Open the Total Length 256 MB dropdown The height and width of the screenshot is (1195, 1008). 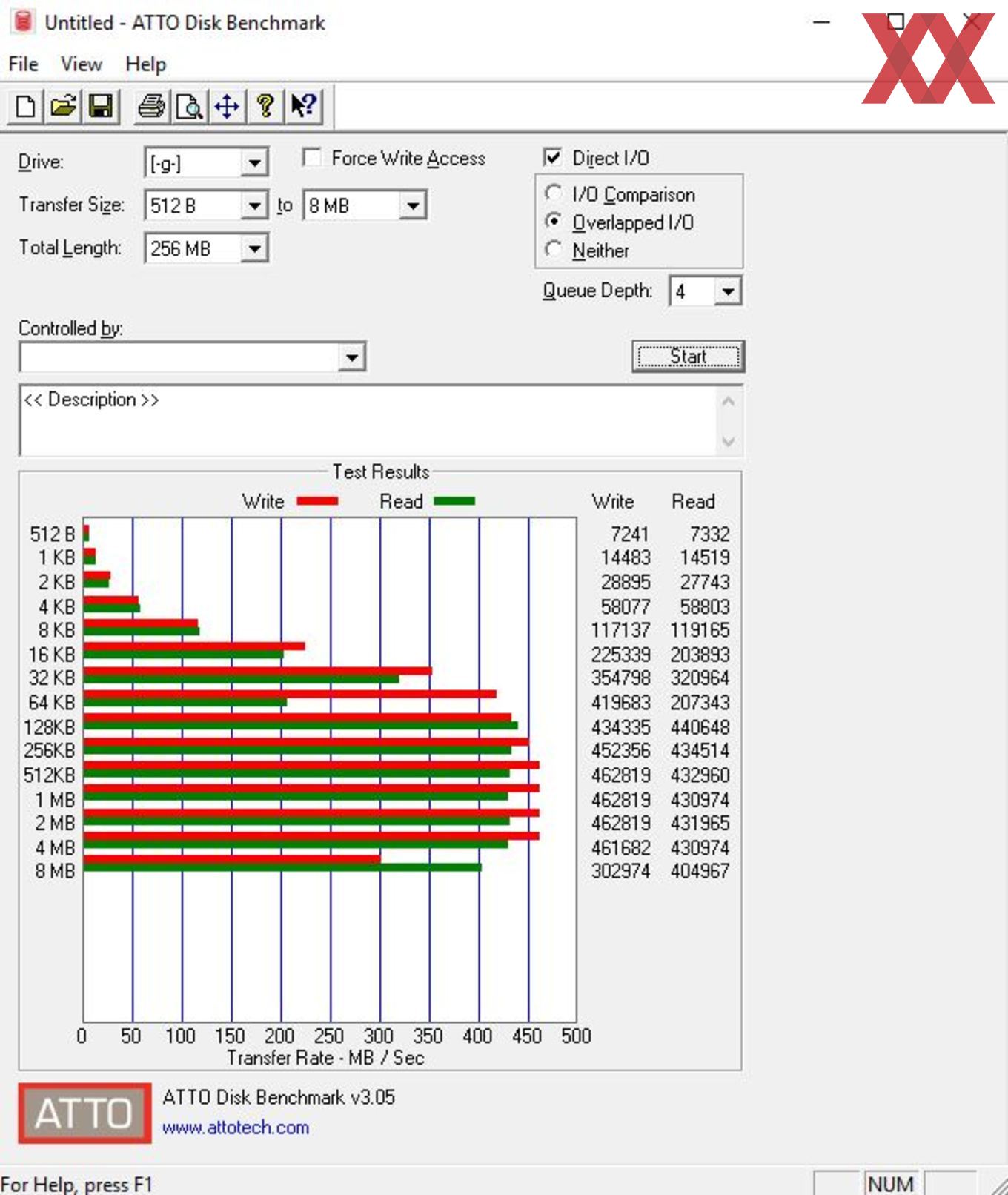coord(254,248)
